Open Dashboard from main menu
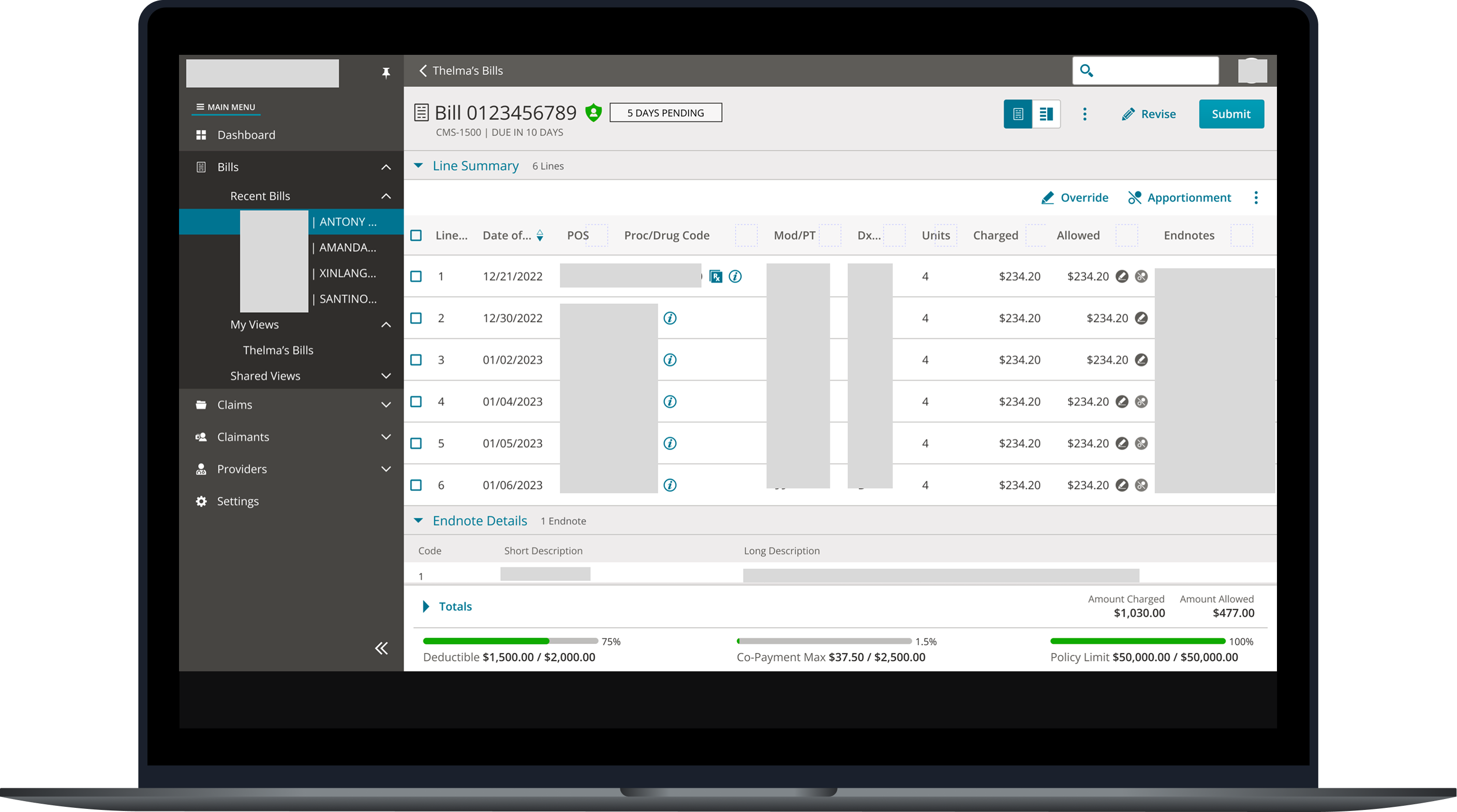The height and width of the screenshot is (812, 1457). point(246,135)
